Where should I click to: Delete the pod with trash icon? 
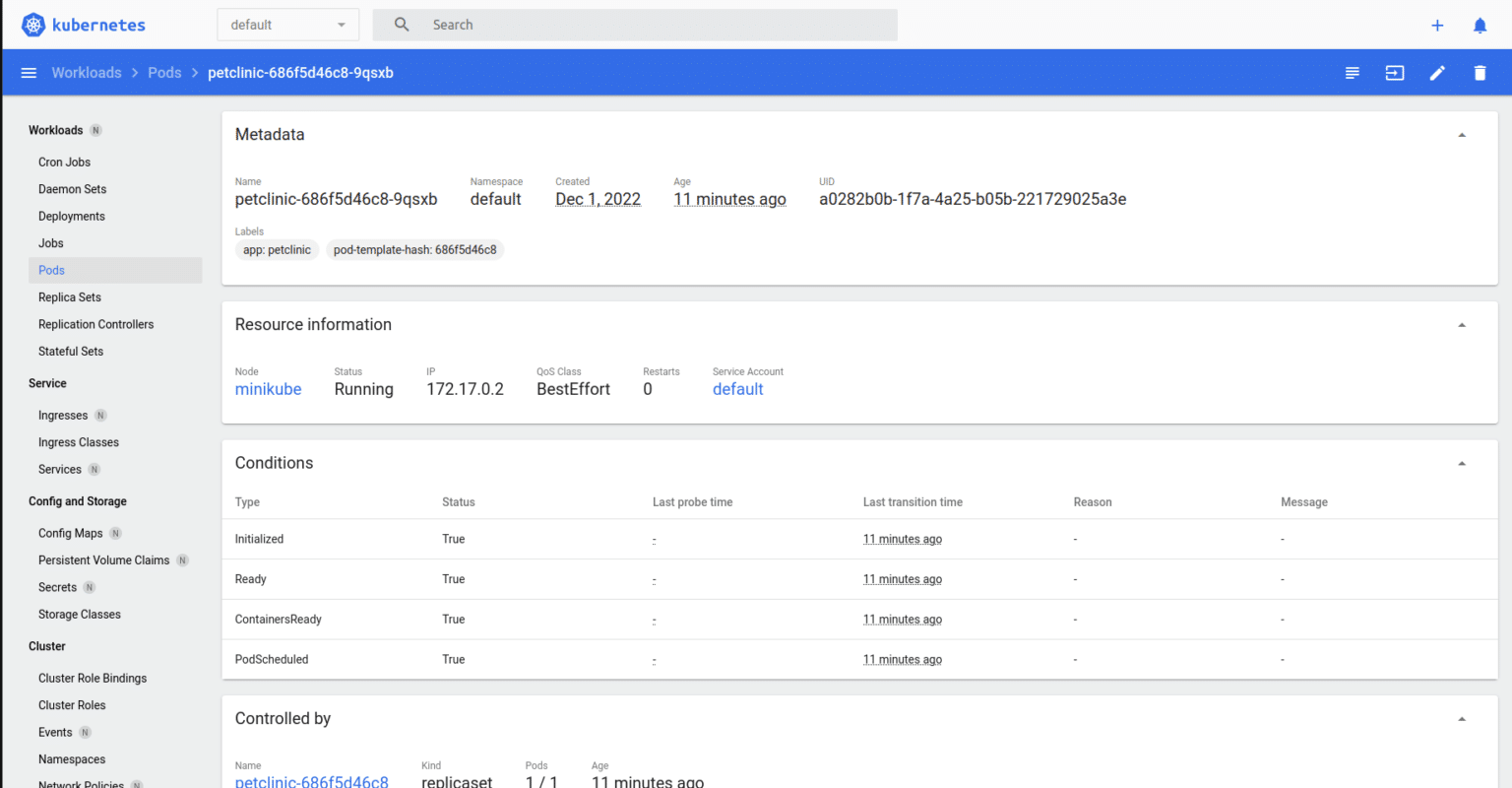(1480, 73)
